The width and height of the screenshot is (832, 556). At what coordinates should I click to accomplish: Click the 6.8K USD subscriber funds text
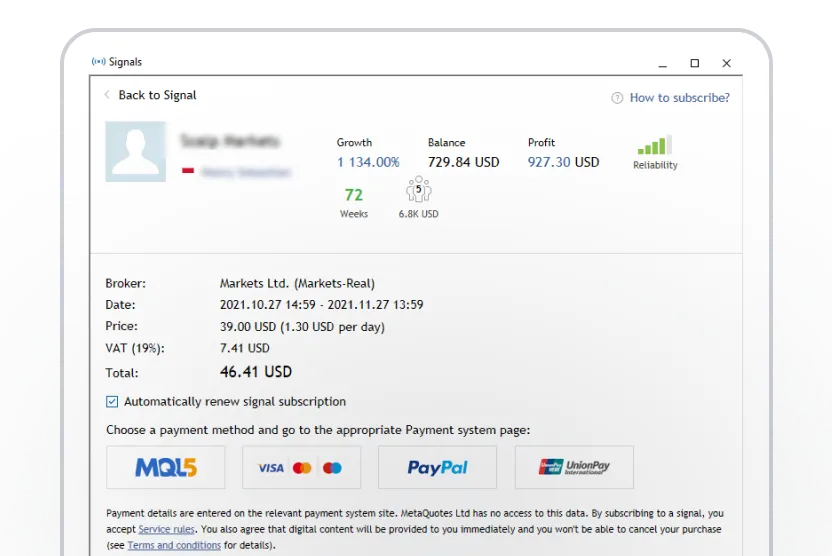click(x=419, y=214)
